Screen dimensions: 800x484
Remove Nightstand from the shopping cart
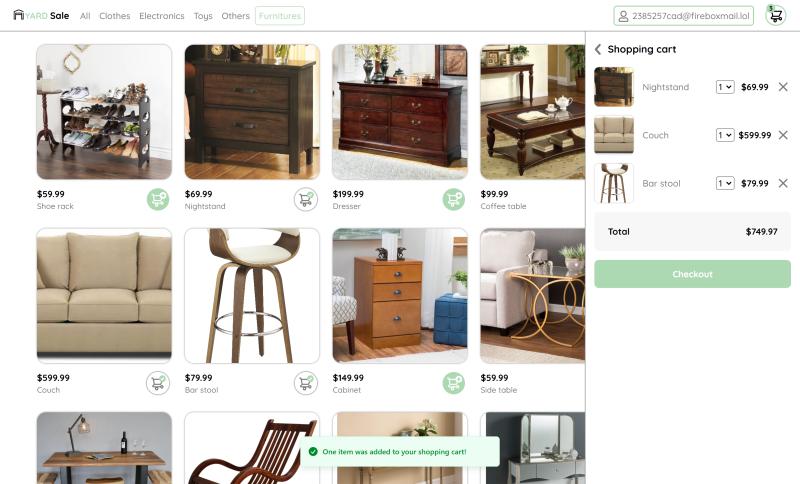(783, 87)
